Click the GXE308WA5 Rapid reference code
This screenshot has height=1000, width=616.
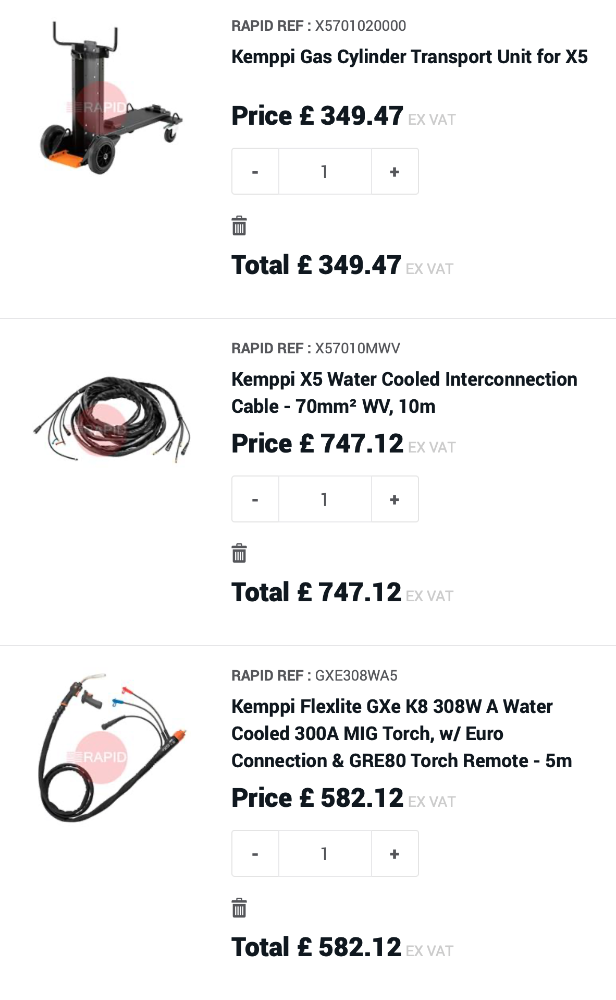356,675
